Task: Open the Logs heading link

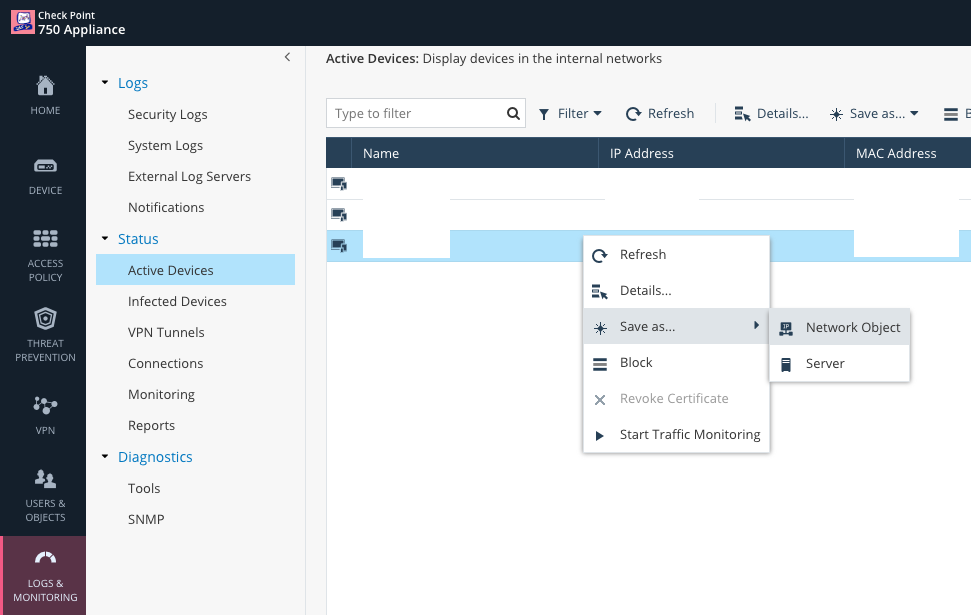Action: point(133,82)
